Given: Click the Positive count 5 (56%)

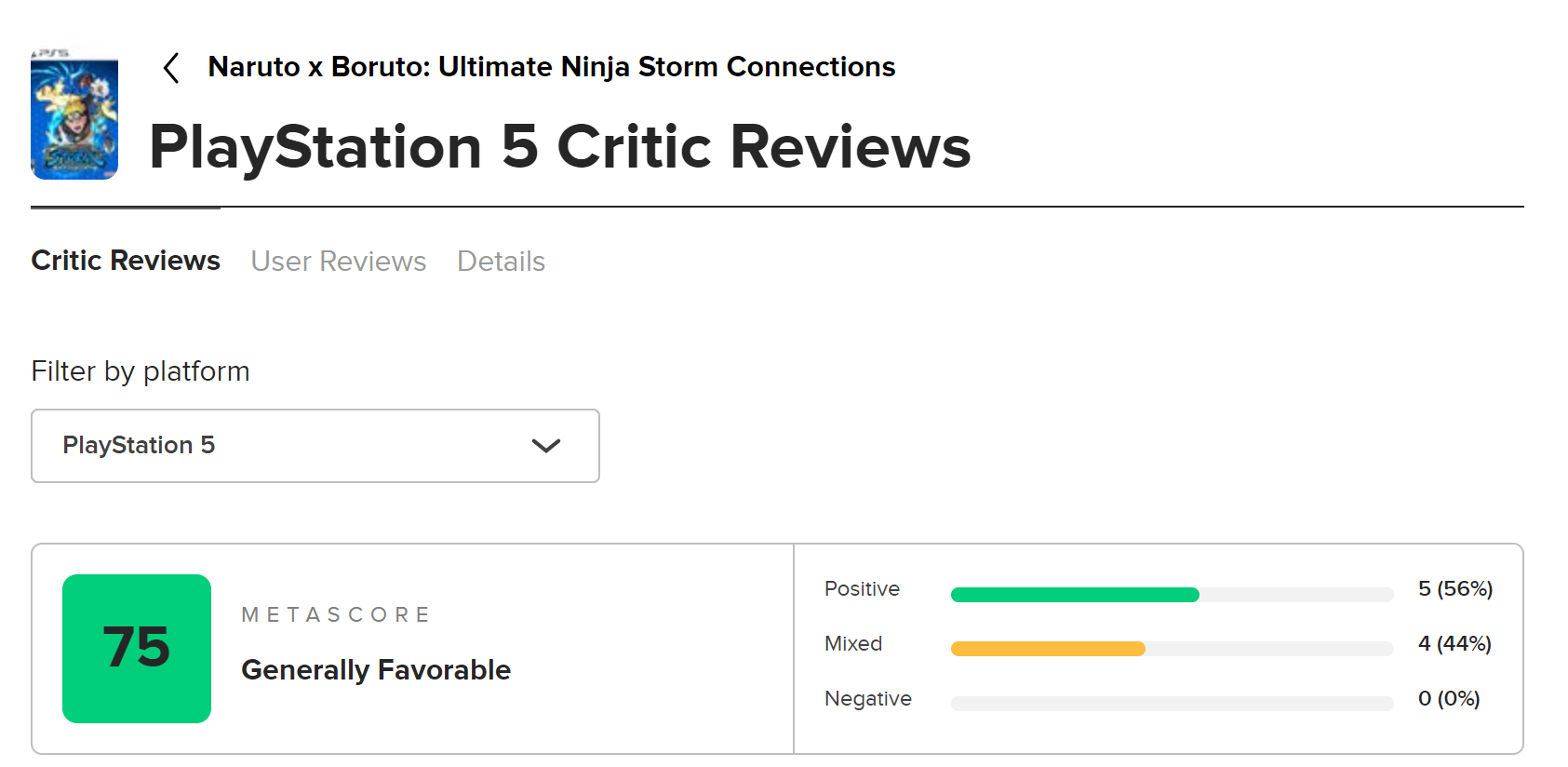Looking at the screenshot, I should point(1454,589).
